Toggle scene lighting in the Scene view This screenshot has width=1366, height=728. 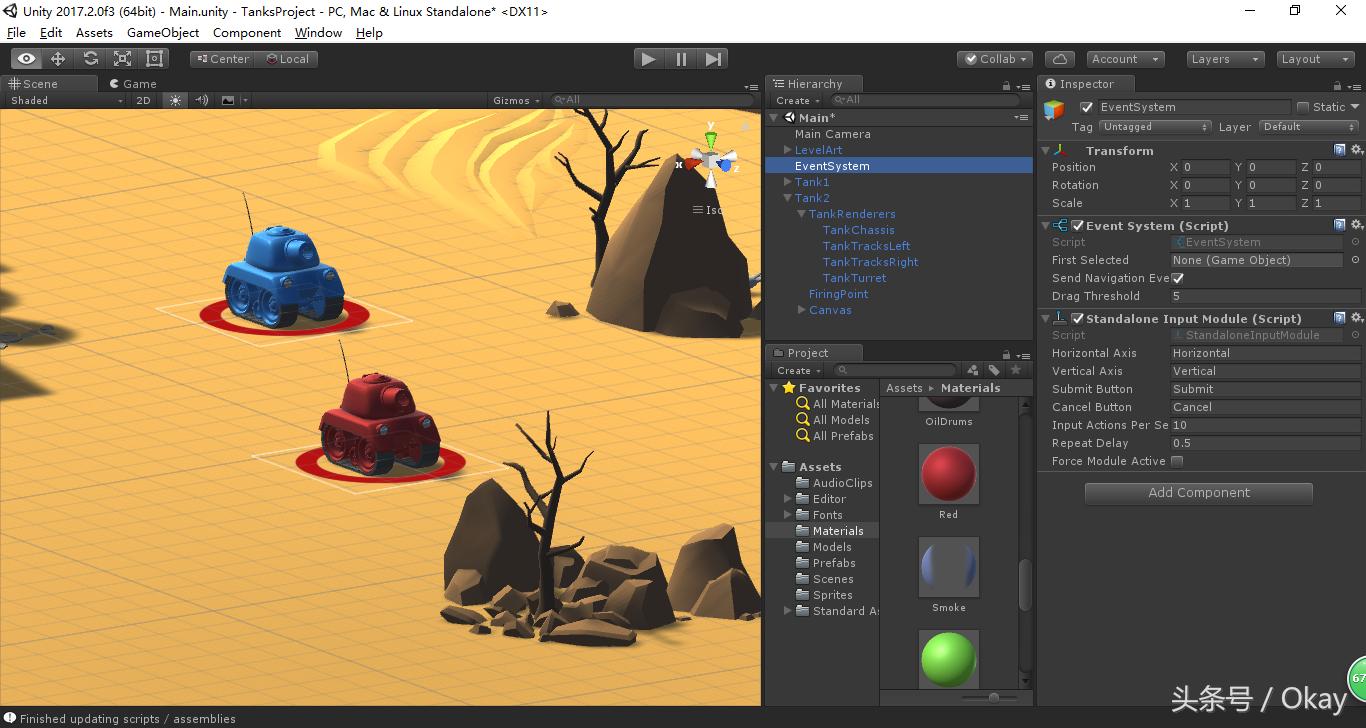[175, 100]
